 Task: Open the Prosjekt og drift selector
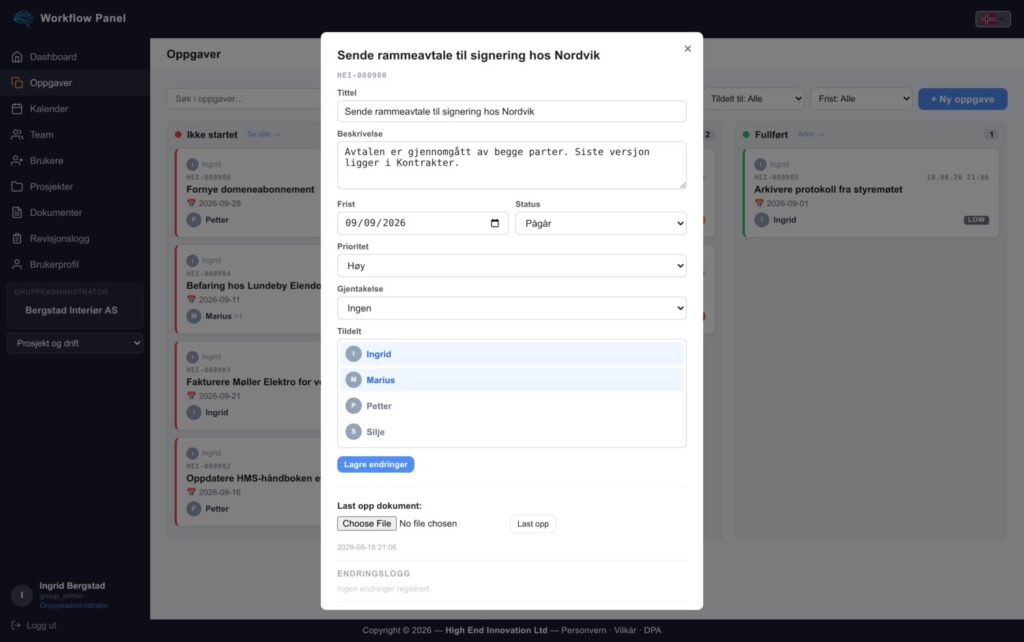[75, 343]
